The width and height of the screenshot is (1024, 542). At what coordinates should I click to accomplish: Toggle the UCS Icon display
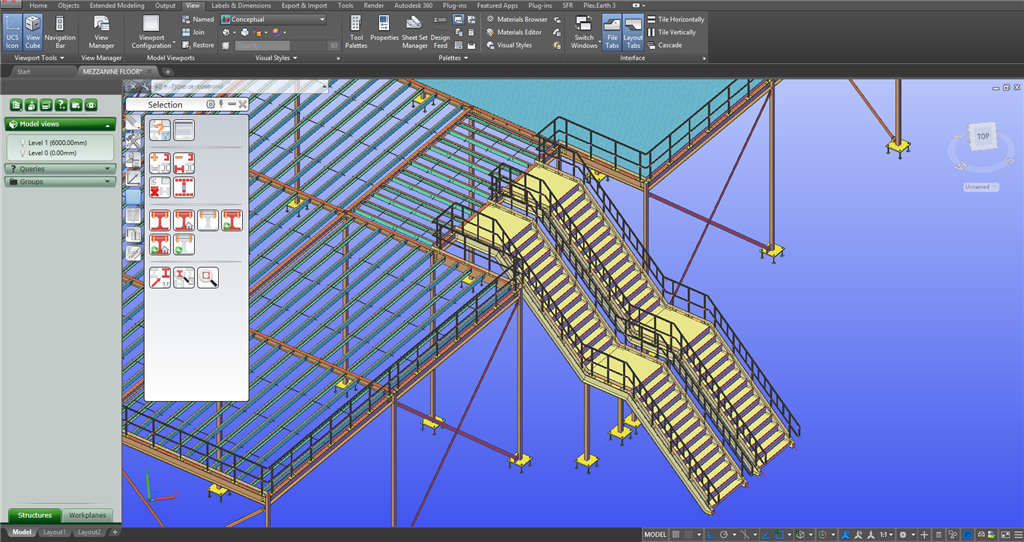coord(13,30)
